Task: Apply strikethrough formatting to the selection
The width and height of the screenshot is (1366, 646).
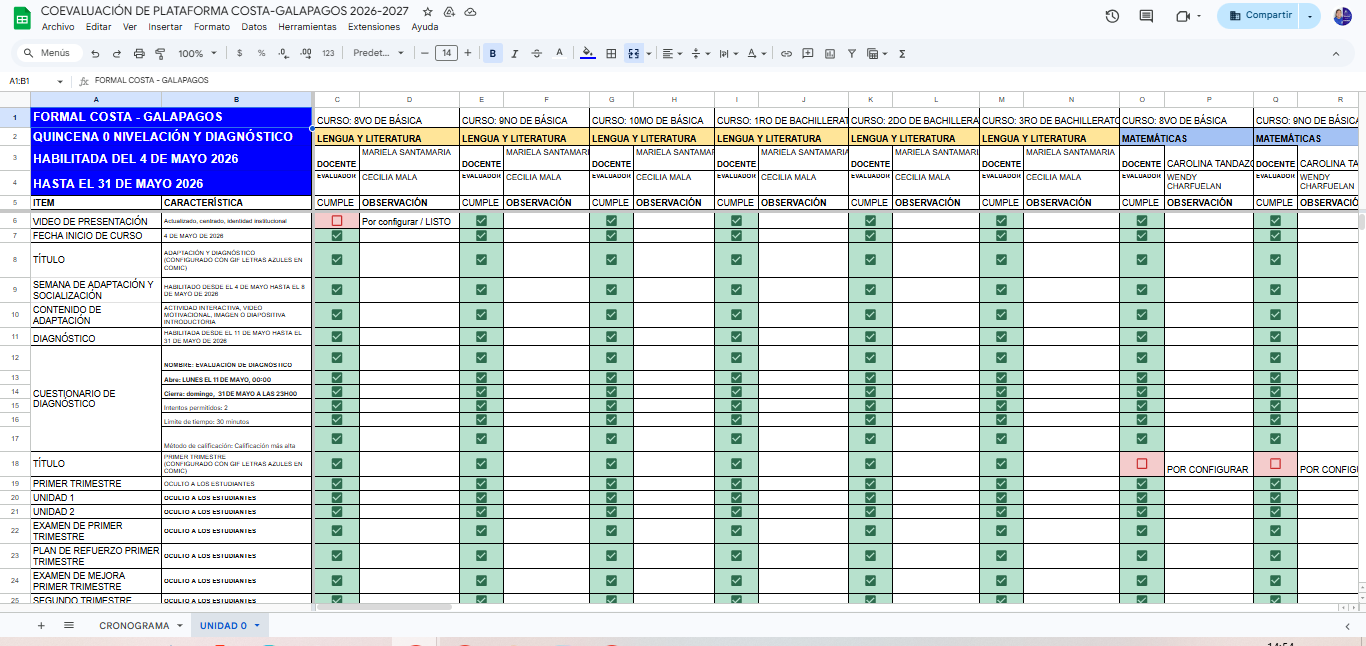Action: (537, 53)
